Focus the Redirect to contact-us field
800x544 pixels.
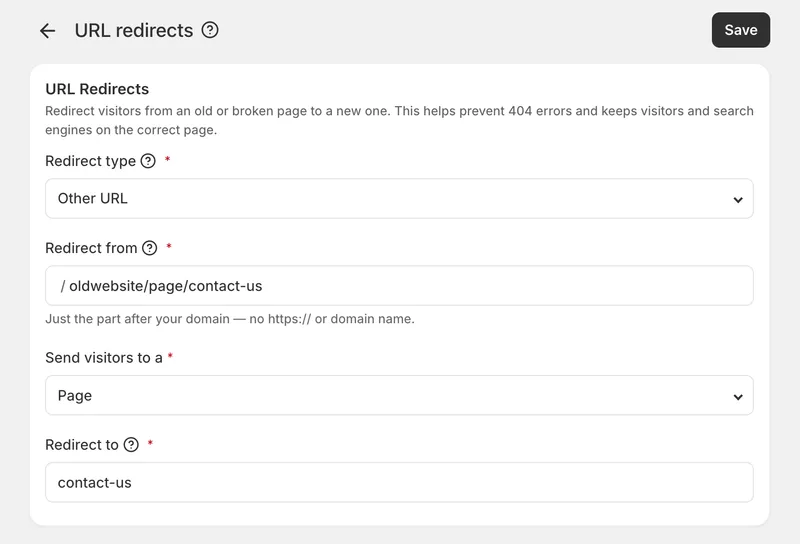pos(399,482)
